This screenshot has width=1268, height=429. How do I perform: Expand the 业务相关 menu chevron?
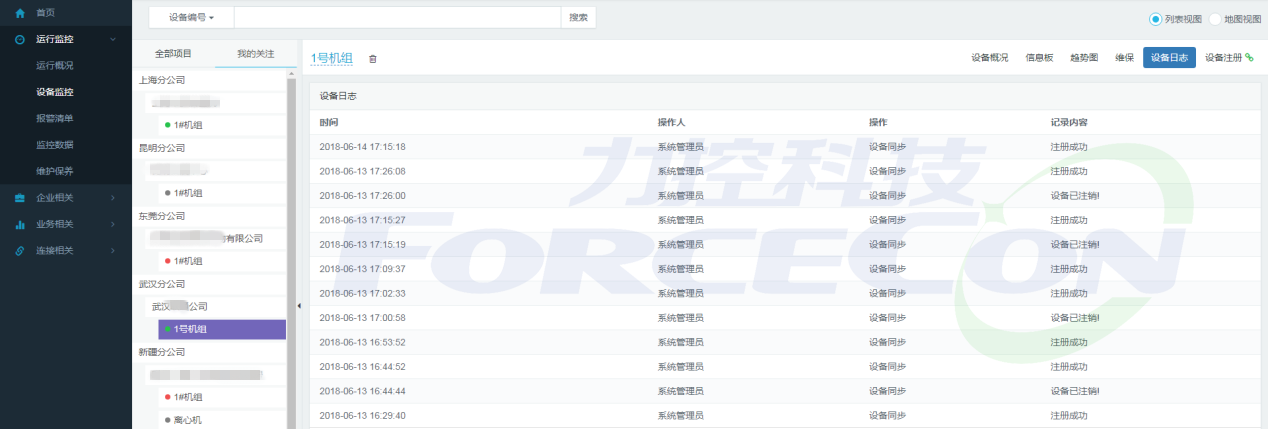(x=113, y=224)
